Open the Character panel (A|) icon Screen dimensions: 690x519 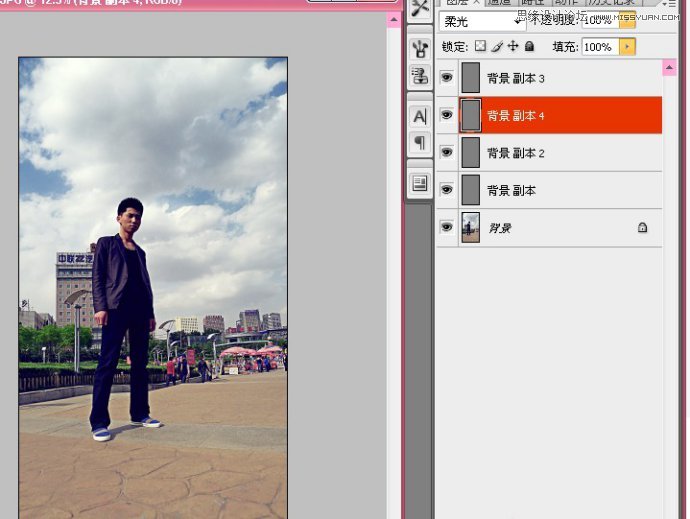point(420,117)
